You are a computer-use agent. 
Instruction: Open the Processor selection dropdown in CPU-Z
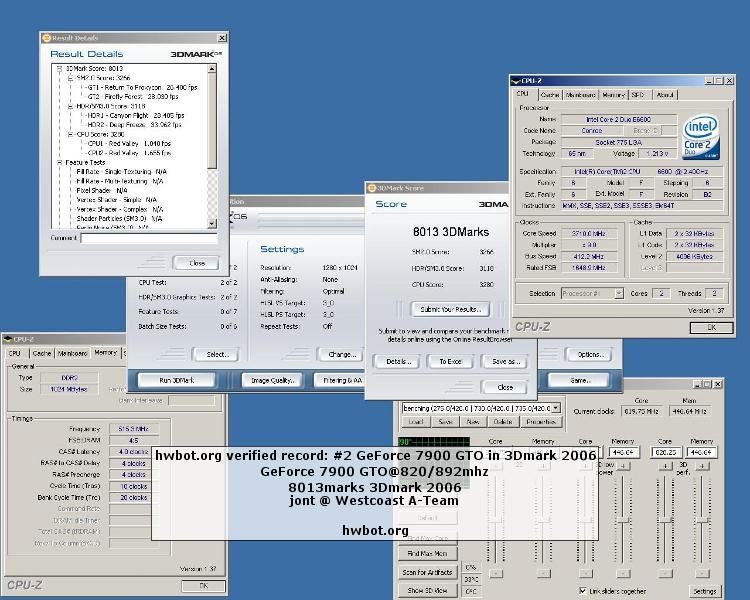619,293
